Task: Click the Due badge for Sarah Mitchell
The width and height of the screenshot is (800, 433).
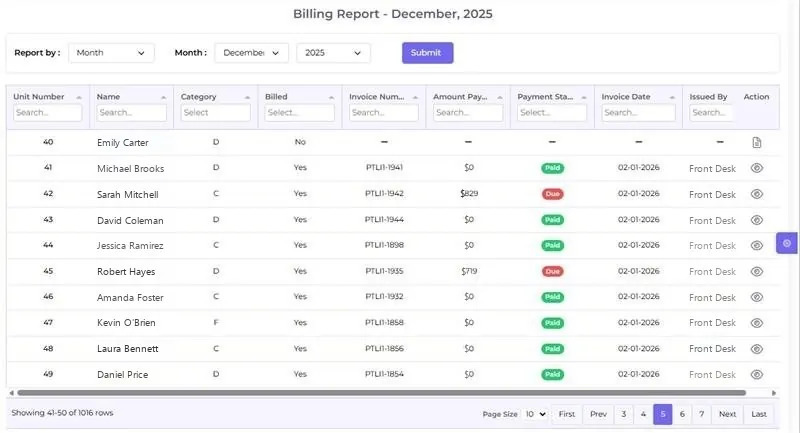Action: coord(553,194)
